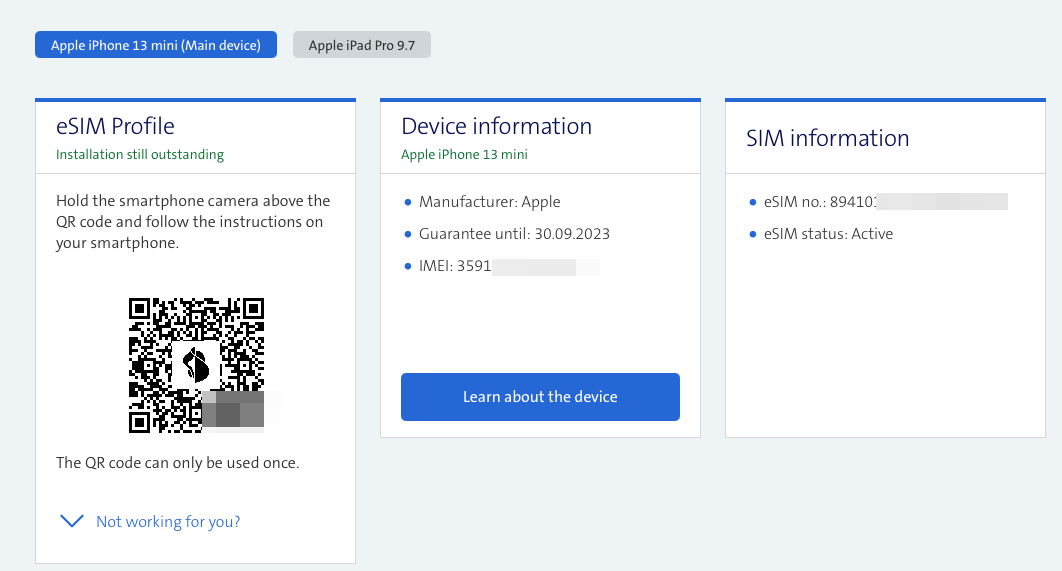Click the chevron next to Not working for you
Image resolution: width=1062 pixels, height=571 pixels.
click(71, 521)
